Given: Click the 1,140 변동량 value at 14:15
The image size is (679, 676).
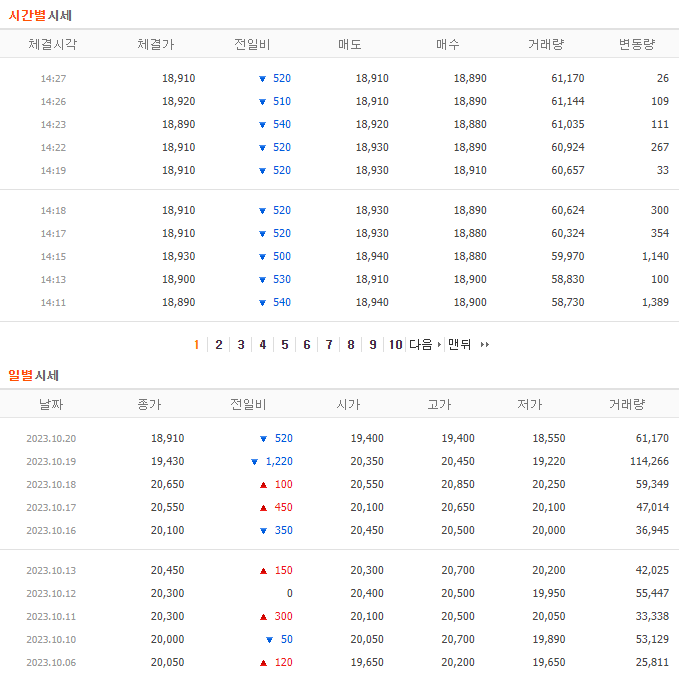Looking at the screenshot, I should pyautogui.click(x=655, y=256).
